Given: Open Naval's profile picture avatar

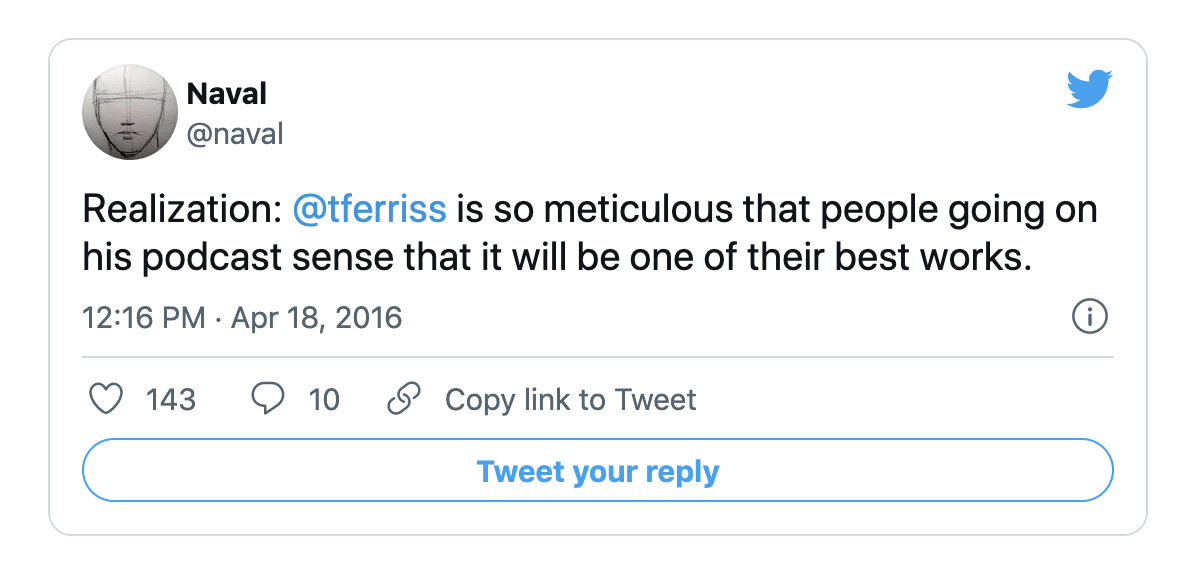Looking at the screenshot, I should [130, 112].
